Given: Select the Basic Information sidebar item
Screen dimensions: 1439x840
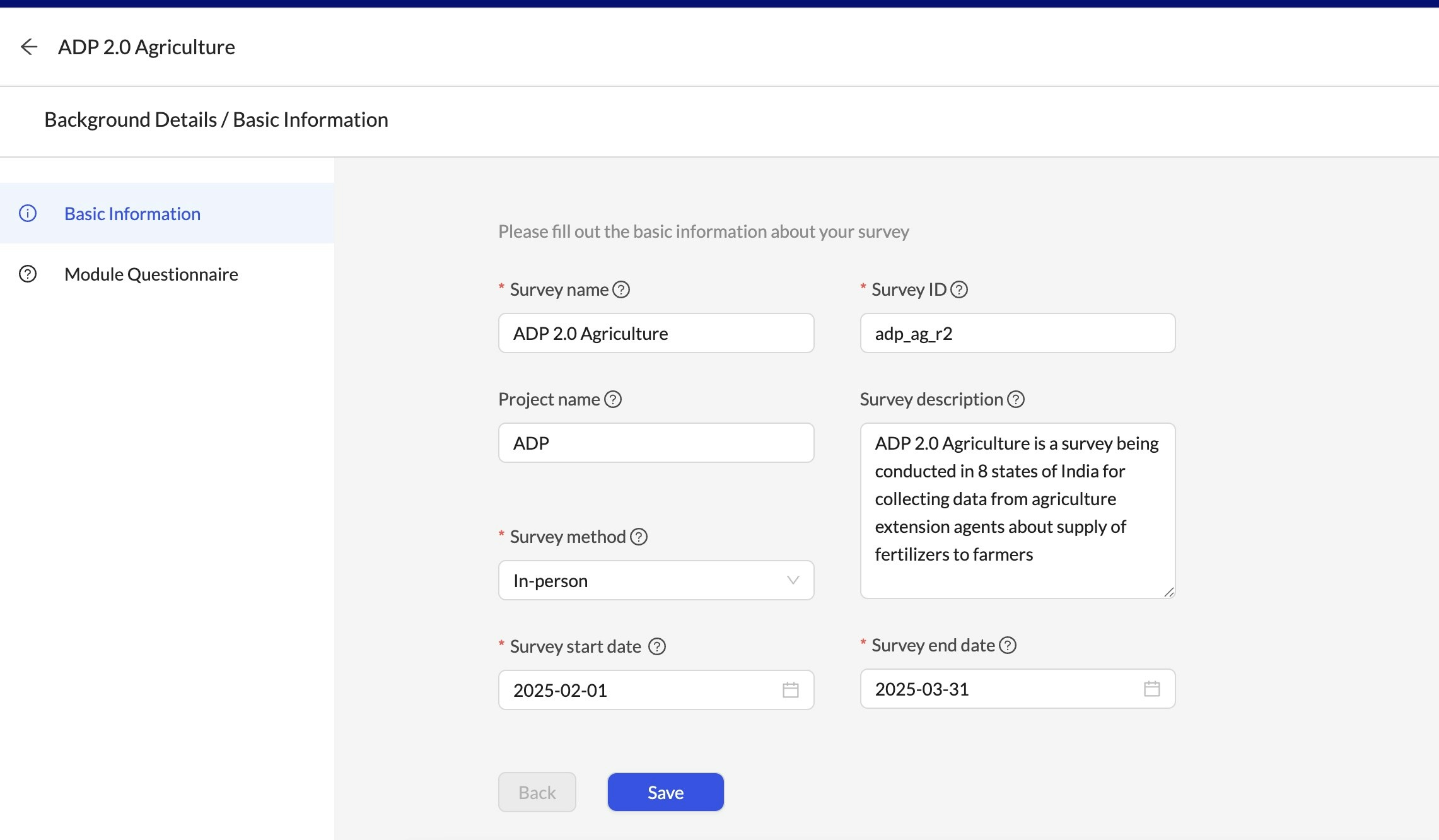Looking at the screenshot, I should pos(132,214).
